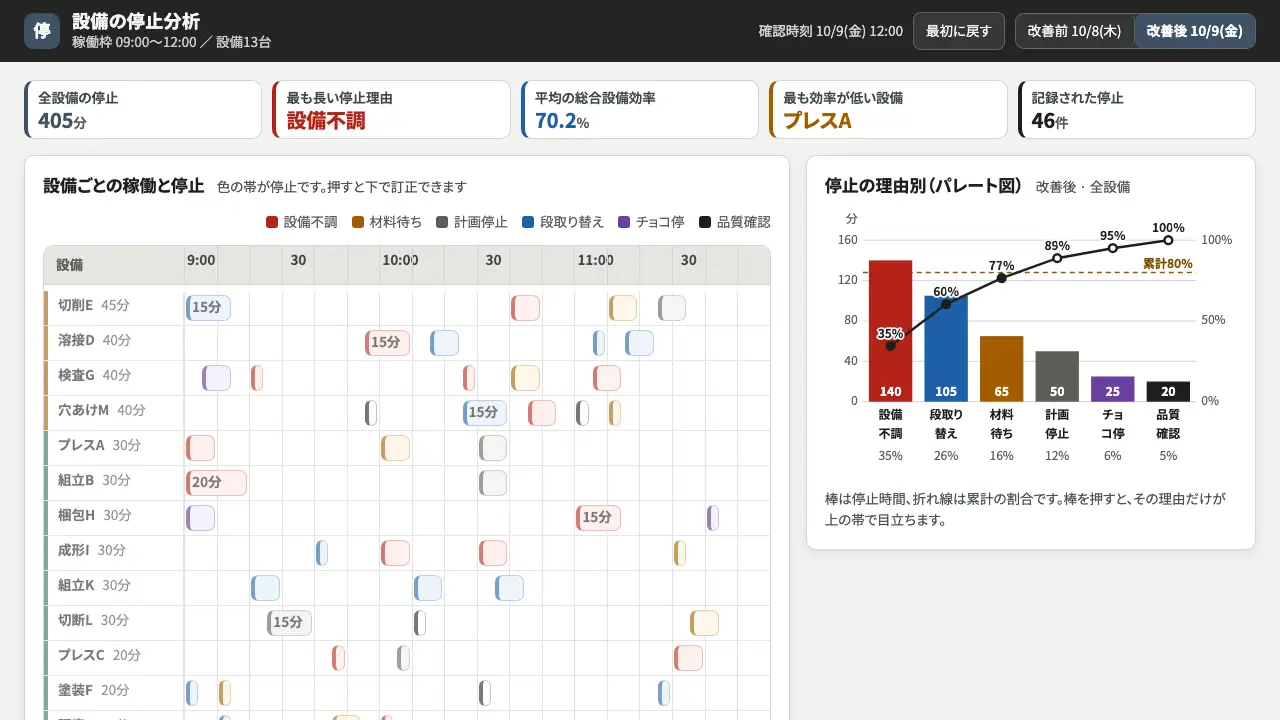Switch to 改善前 10/8(木) view
The height and width of the screenshot is (720, 1280).
[1075, 31]
